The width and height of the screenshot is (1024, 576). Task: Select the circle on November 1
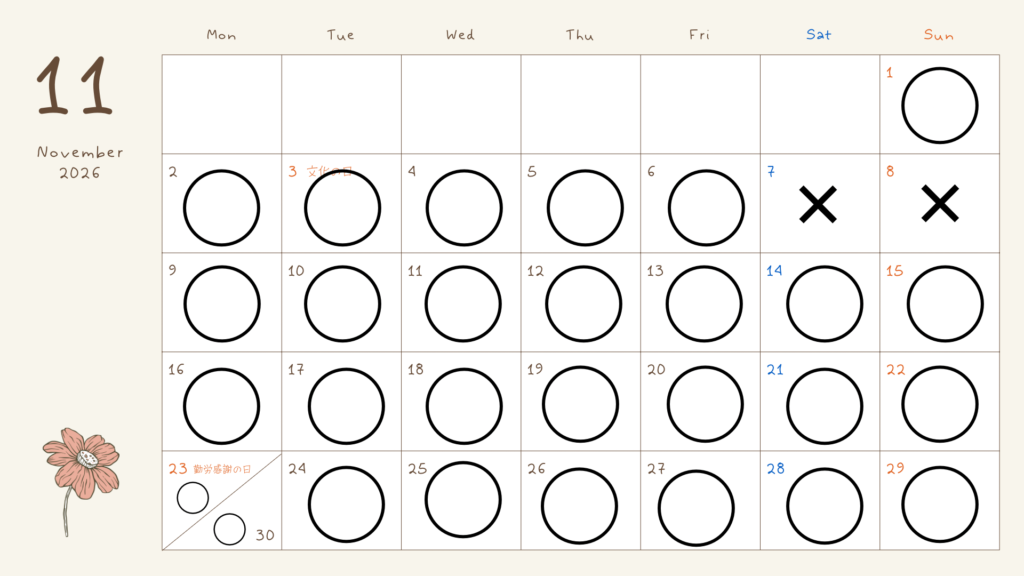click(x=940, y=105)
